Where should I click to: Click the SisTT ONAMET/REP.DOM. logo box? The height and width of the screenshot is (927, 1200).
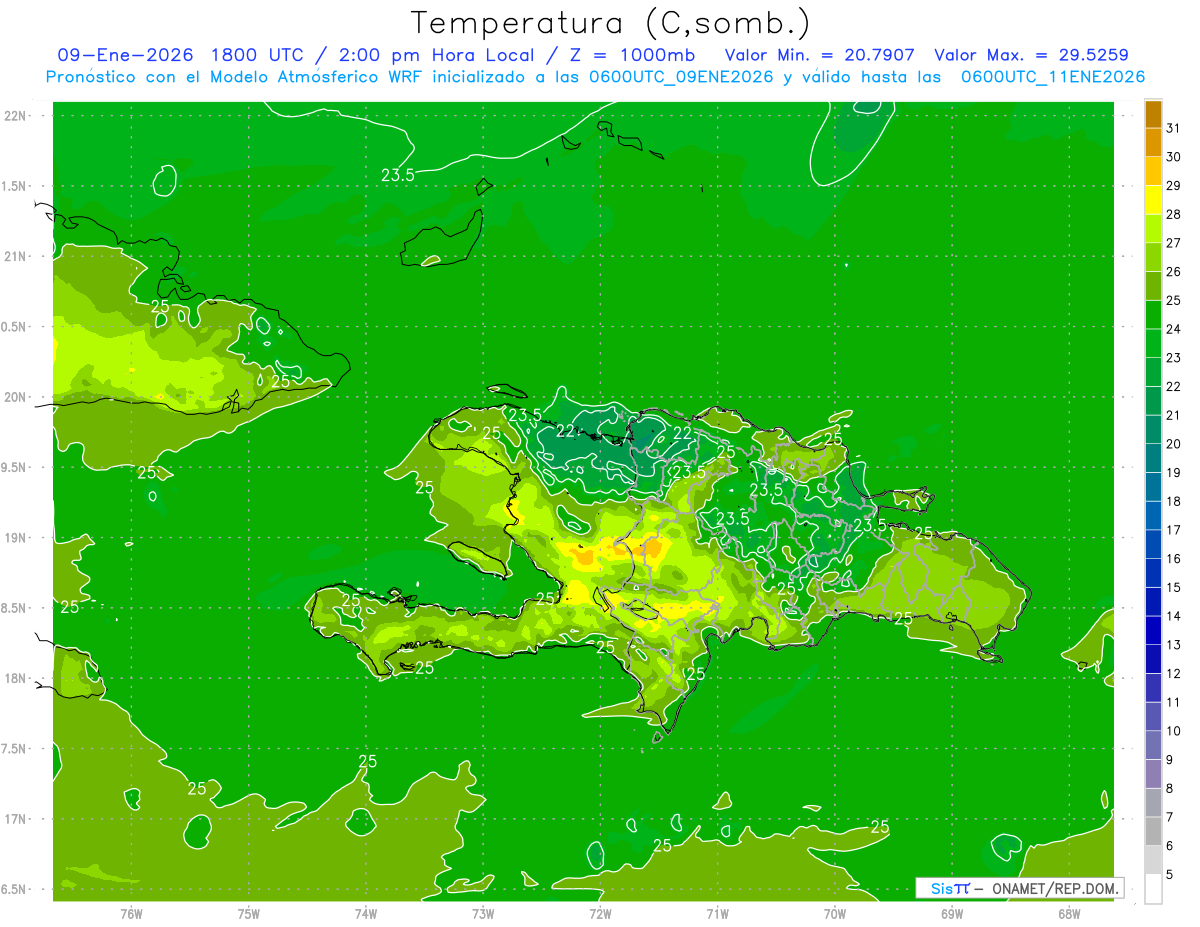click(1020, 888)
